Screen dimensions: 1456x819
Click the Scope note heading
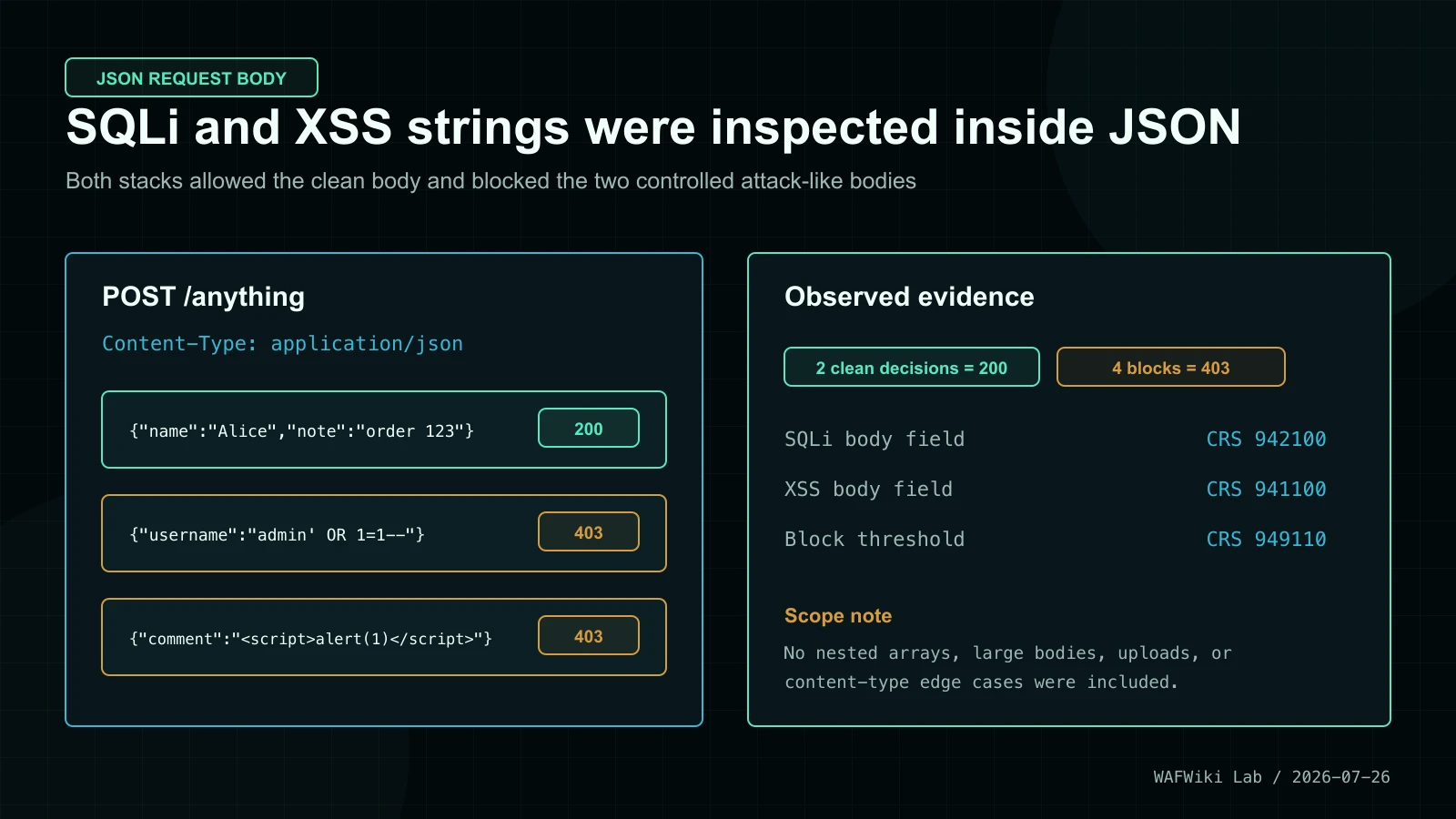coord(838,616)
